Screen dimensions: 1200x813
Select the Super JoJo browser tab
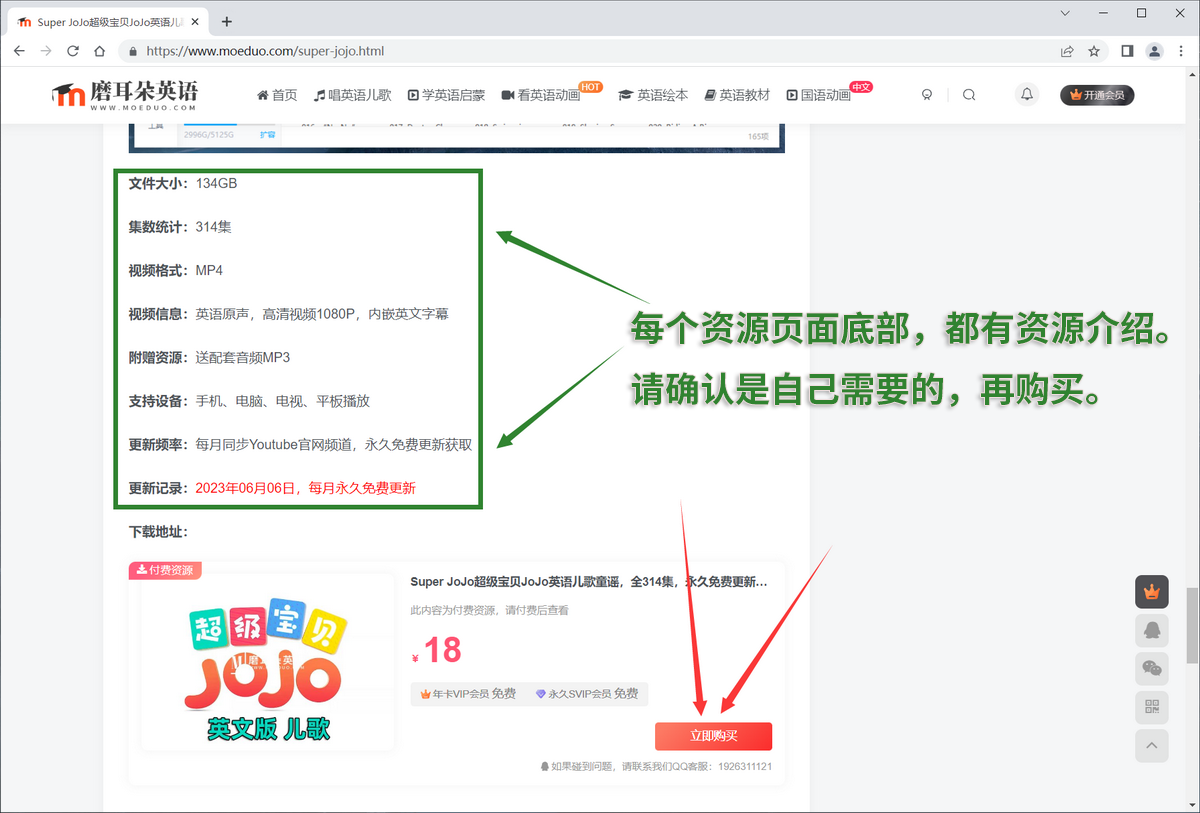point(110,19)
